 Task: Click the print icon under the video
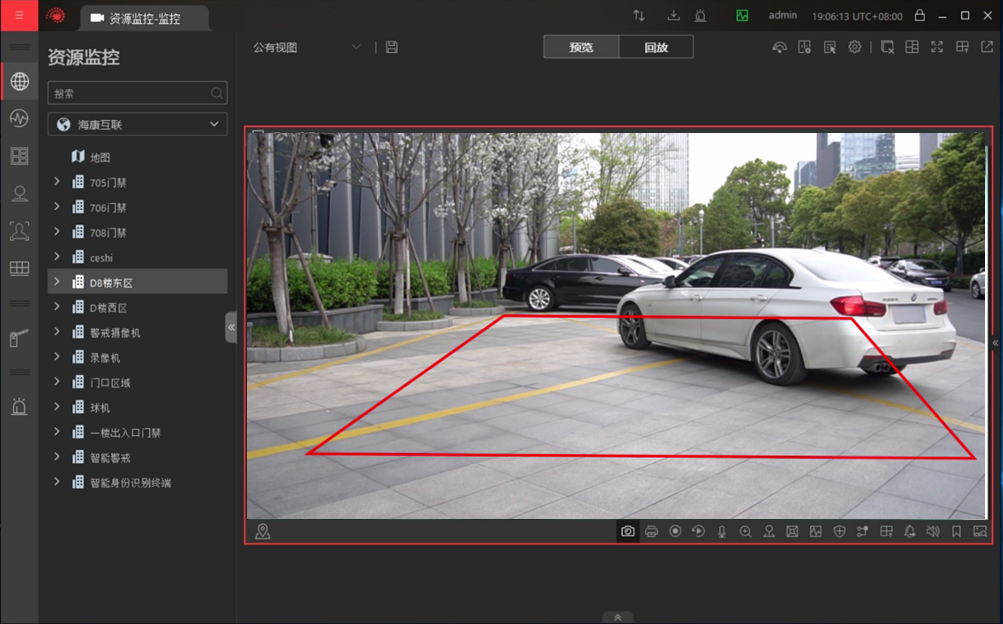651,531
